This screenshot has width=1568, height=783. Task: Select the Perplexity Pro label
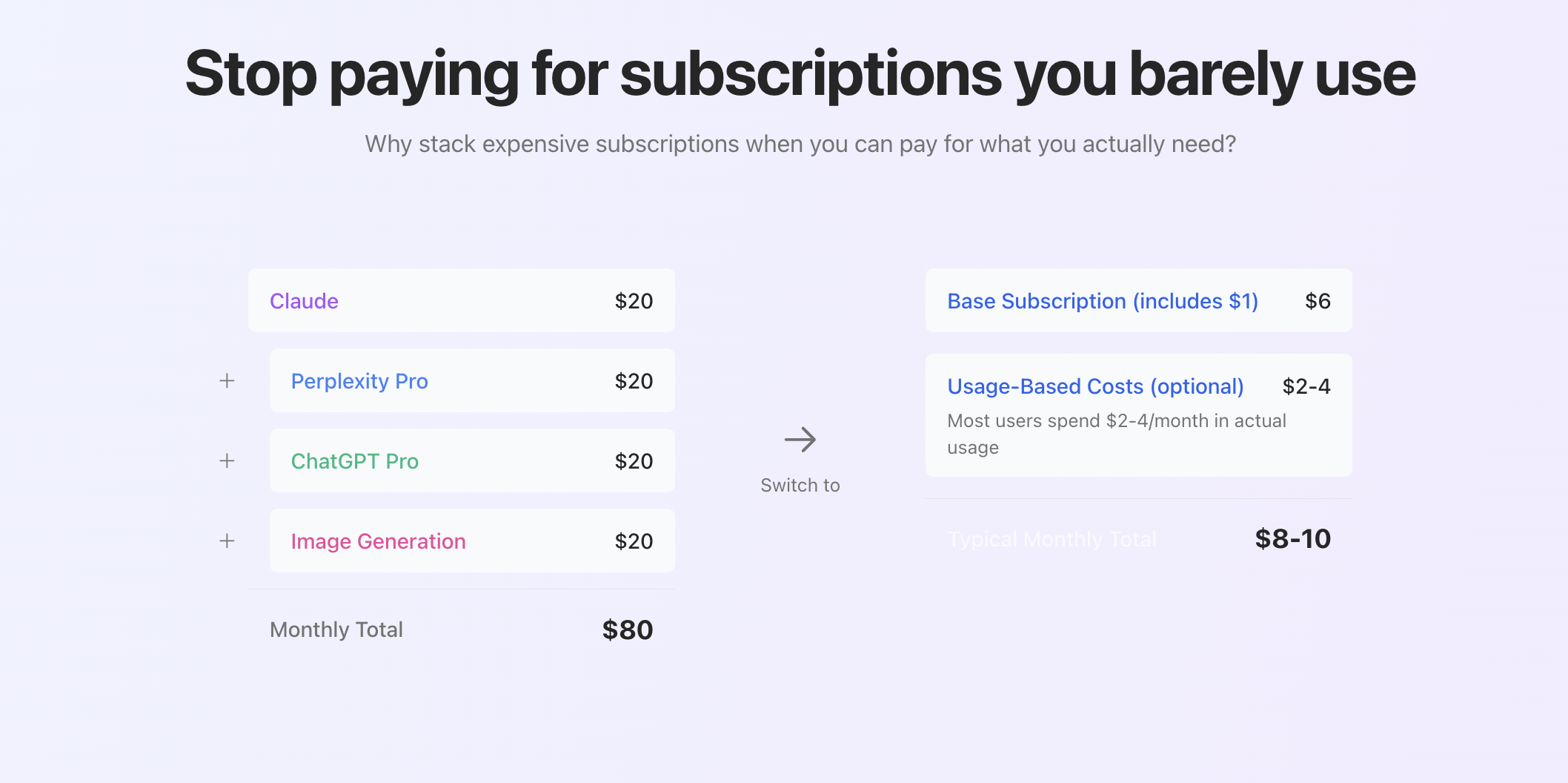click(359, 381)
